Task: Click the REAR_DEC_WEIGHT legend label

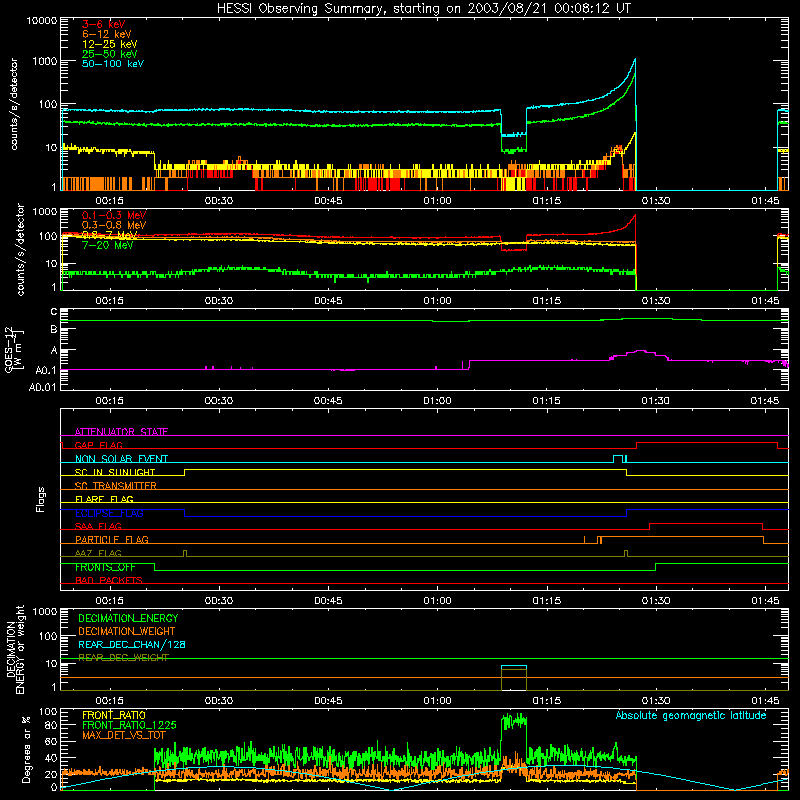Action: click(x=123, y=658)
